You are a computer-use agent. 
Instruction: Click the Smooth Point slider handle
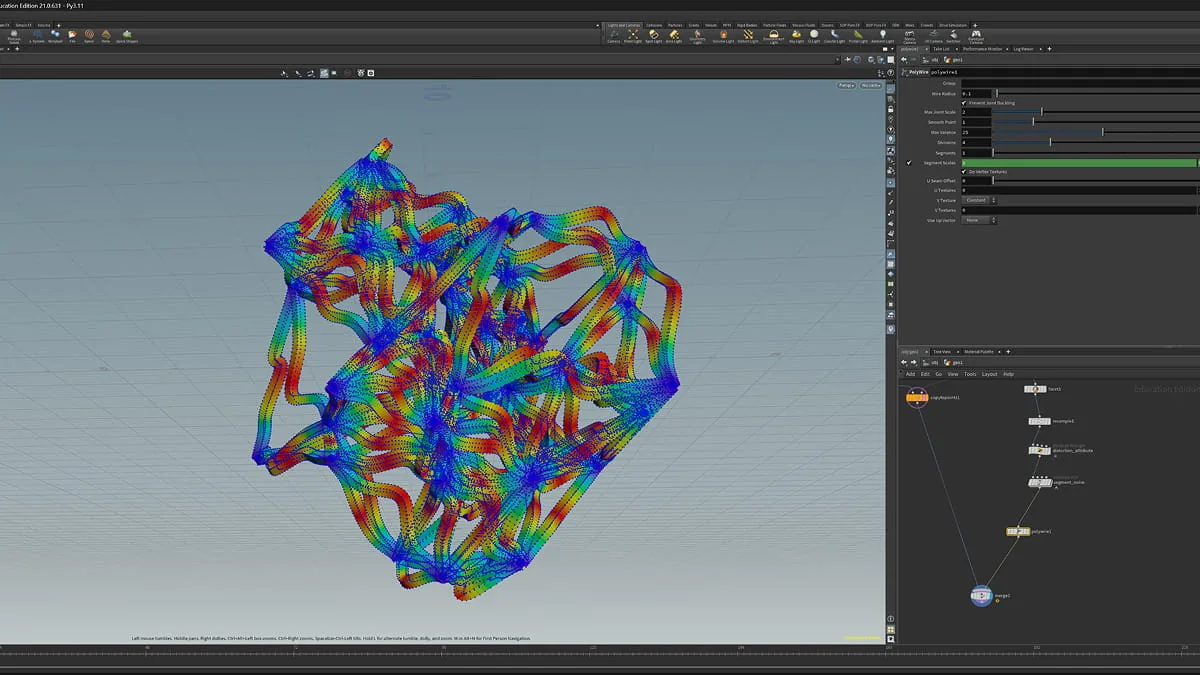[x=1033, y=122]
